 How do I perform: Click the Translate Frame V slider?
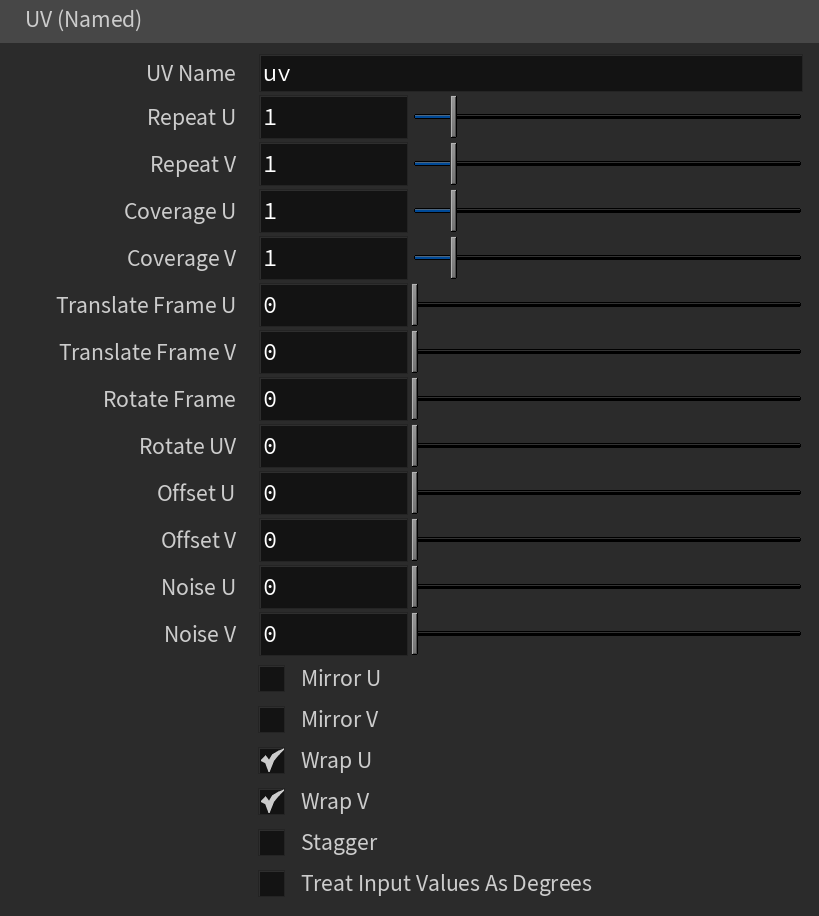608,352
